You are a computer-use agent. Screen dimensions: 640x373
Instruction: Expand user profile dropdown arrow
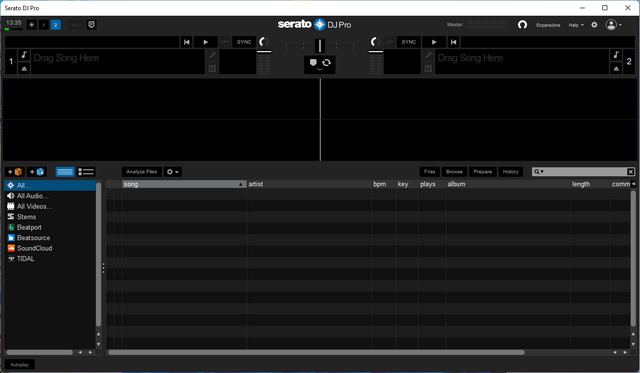click(x=620, y=25)
